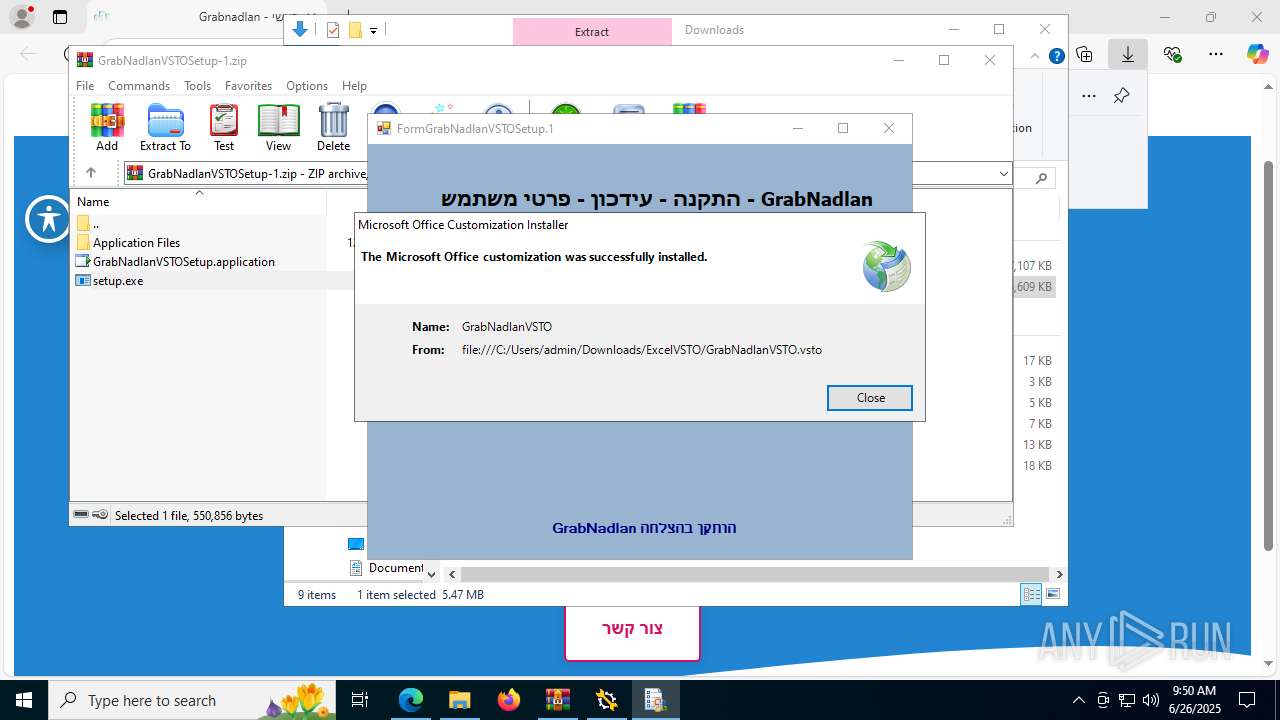
Task: Click the Edge Collections icon
Action: [1085, 54]
